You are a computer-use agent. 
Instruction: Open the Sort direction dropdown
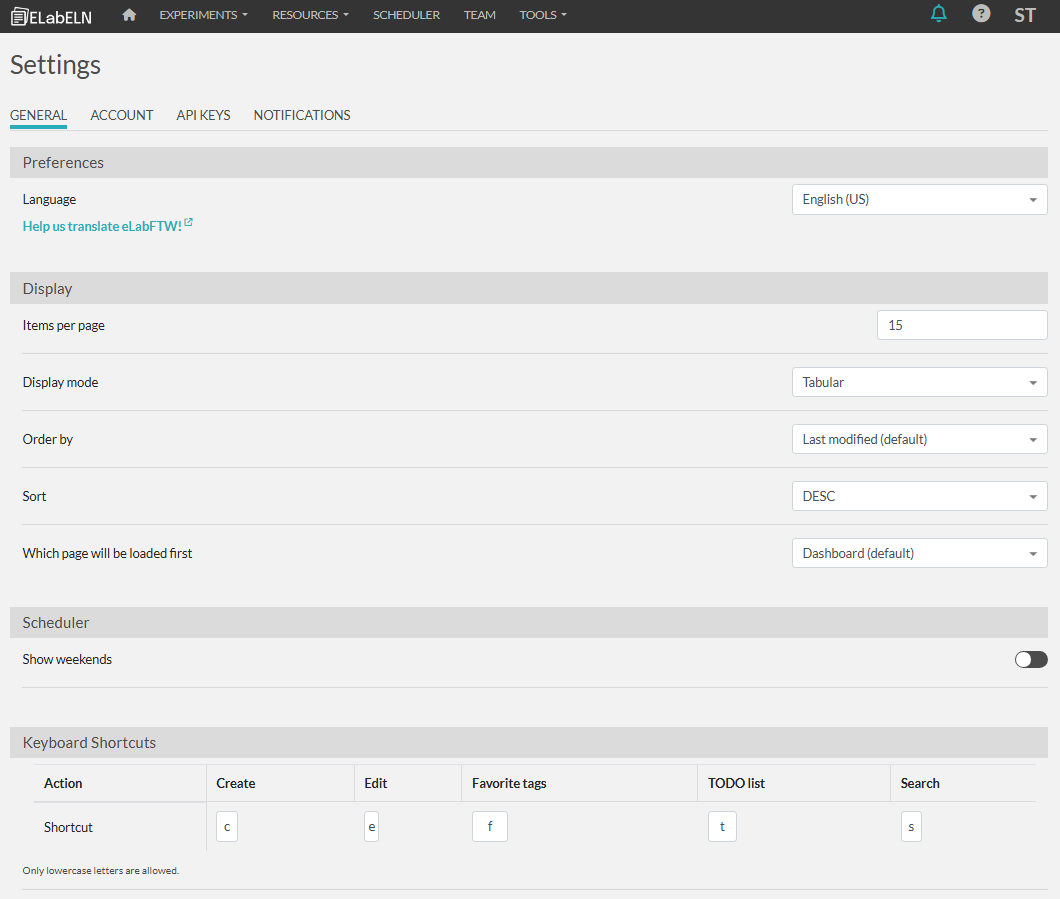[x=919, y=496]
